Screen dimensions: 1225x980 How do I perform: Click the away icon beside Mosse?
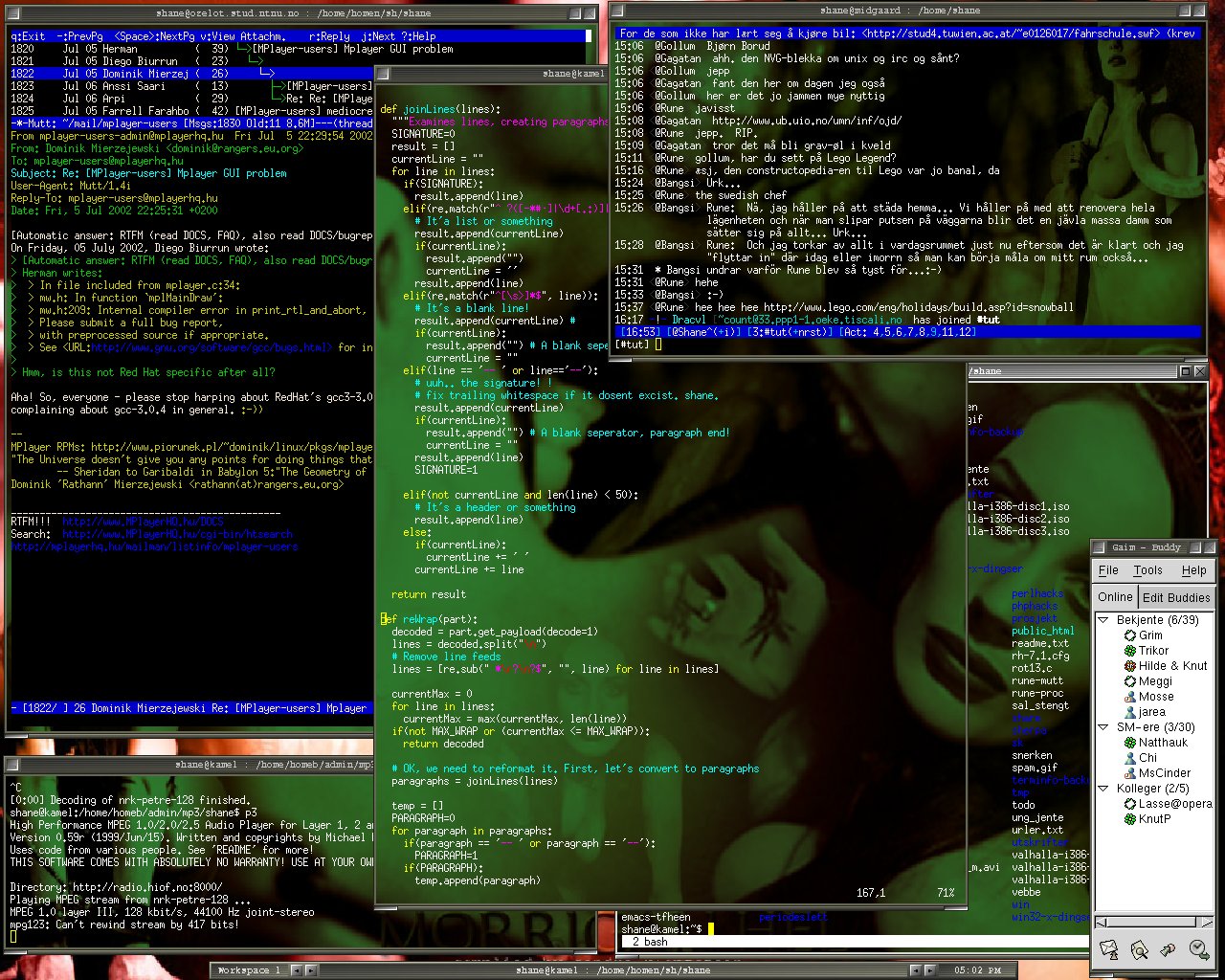point(1130,697)
